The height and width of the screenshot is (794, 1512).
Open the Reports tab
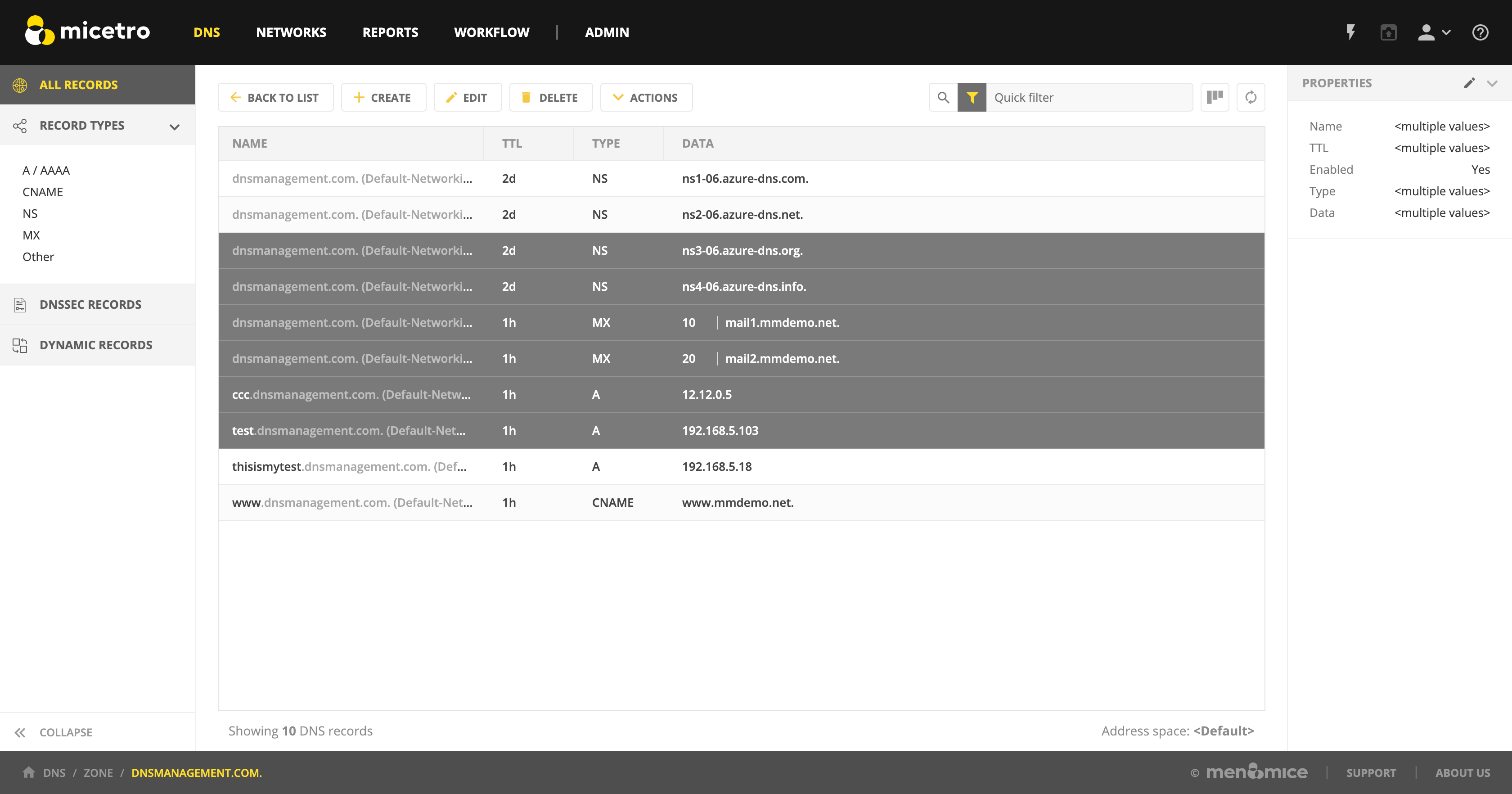pos(390,32)
